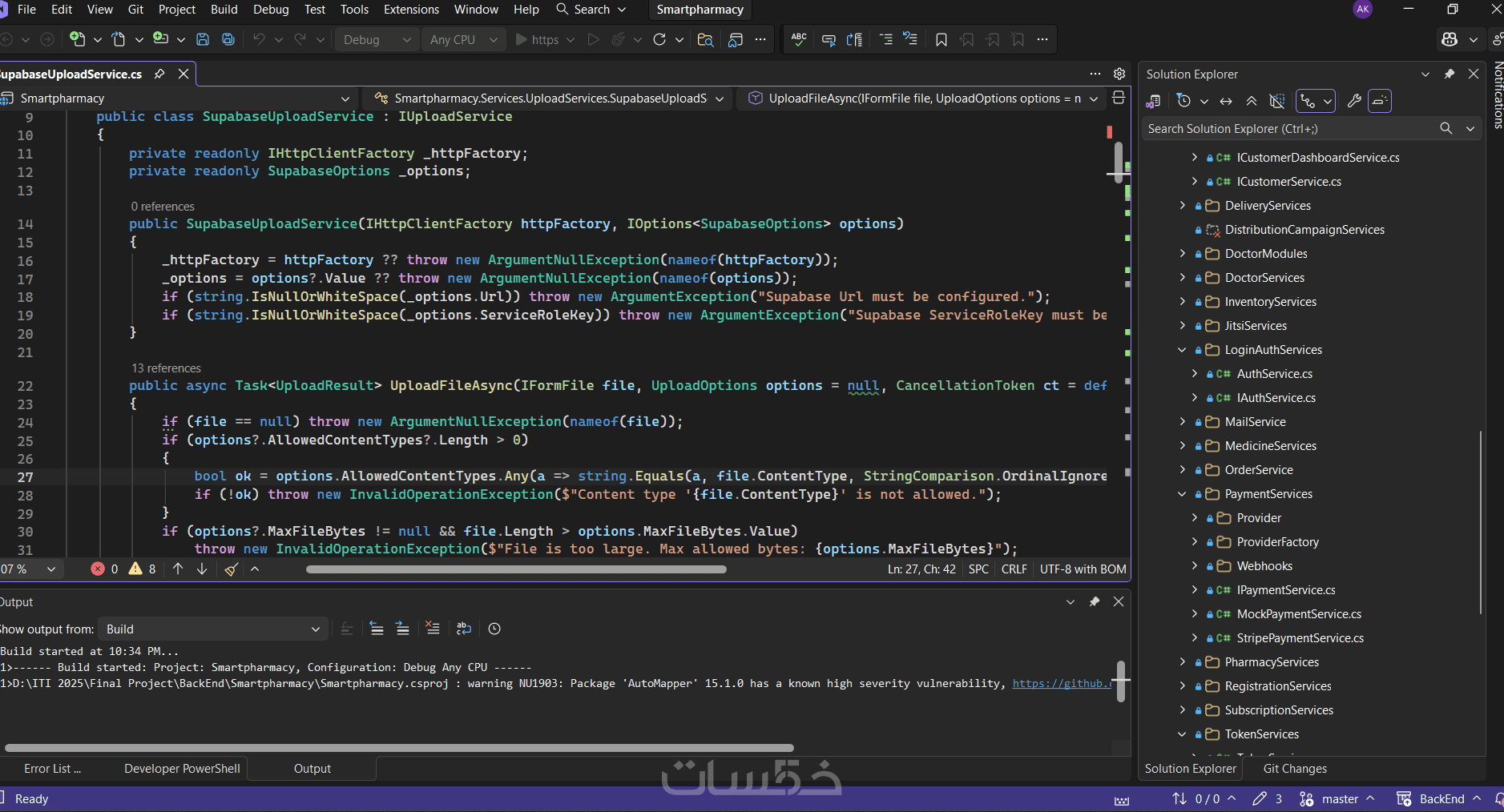This screenshot has width=1504, height=812.
Task: Toggle the Git branch view button
Action: tap(1308, 101)
